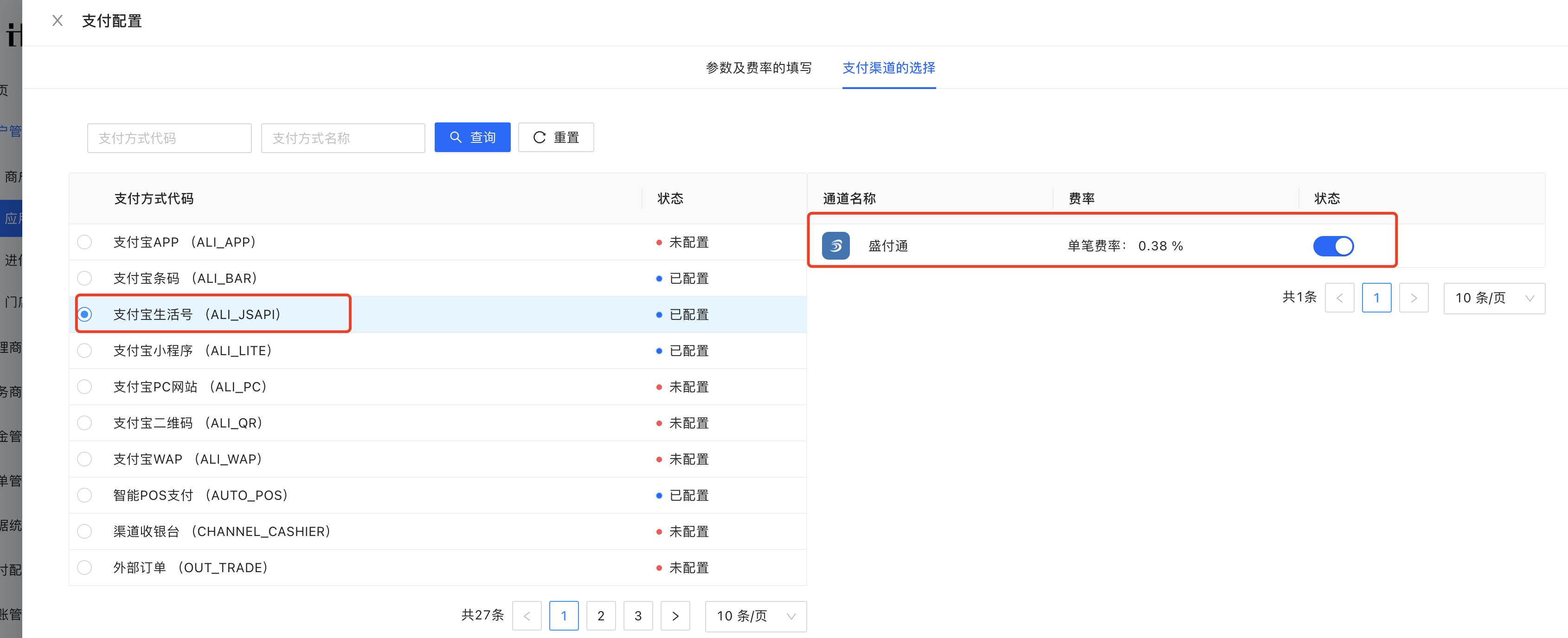Screen dimensions: 1568x638
Task: Open channel list 10 条/页 page size dropdown
Action: point(1494,298)
